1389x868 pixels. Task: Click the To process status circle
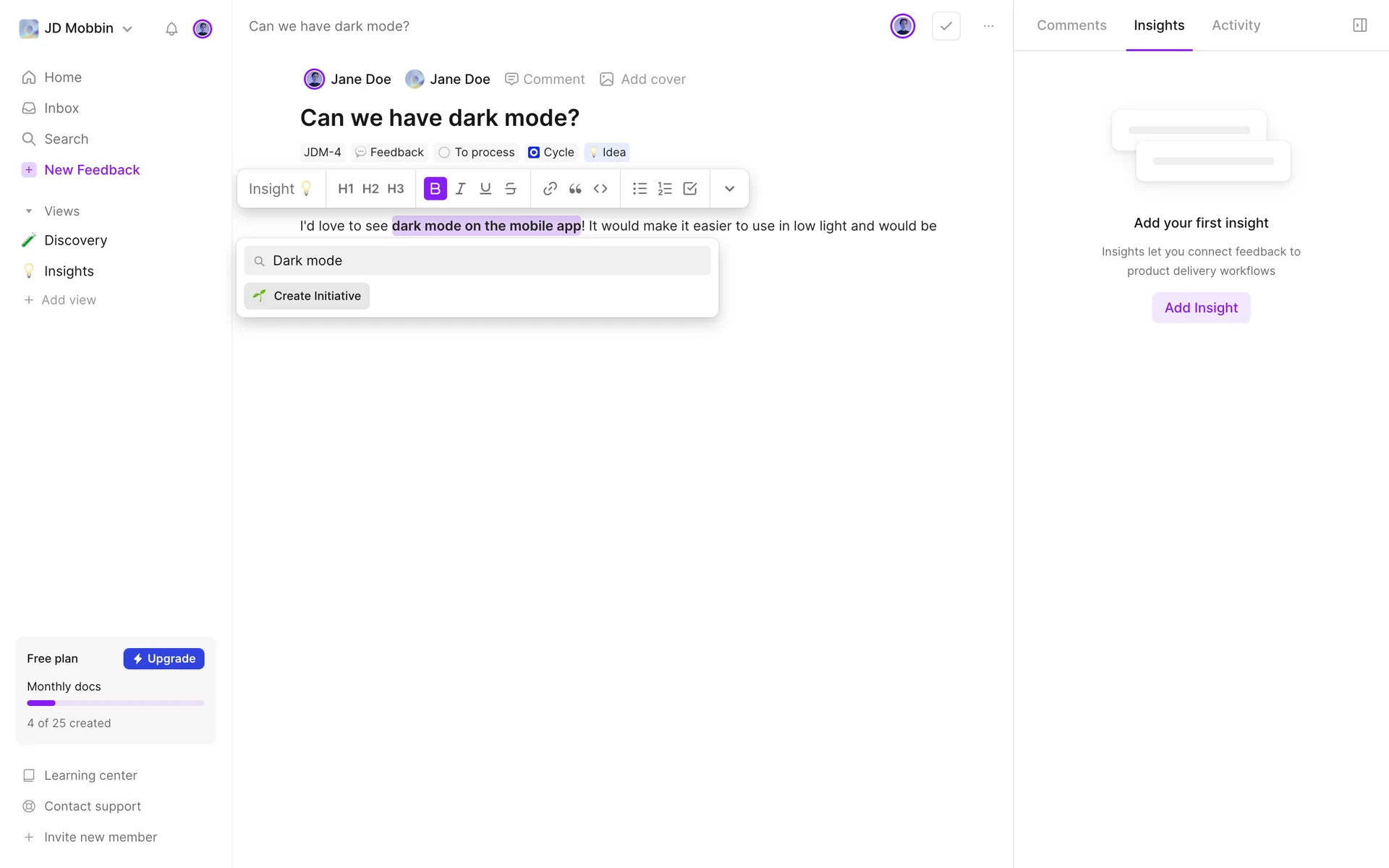point(444,153)
